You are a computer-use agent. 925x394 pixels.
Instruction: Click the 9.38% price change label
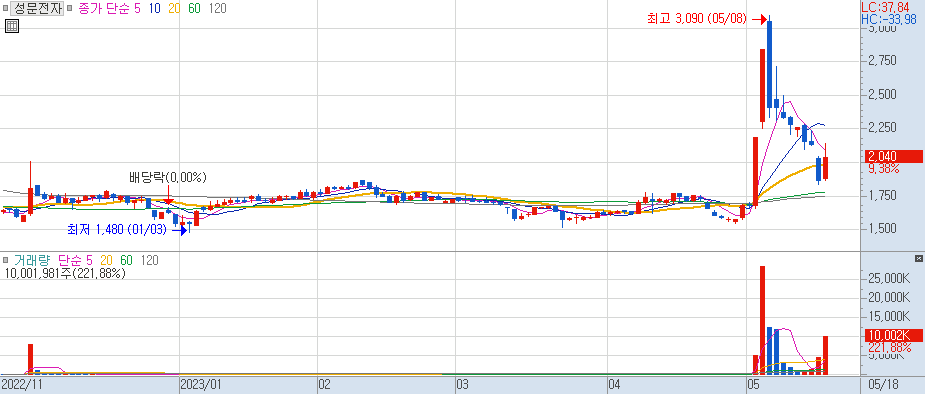(884, 169)
